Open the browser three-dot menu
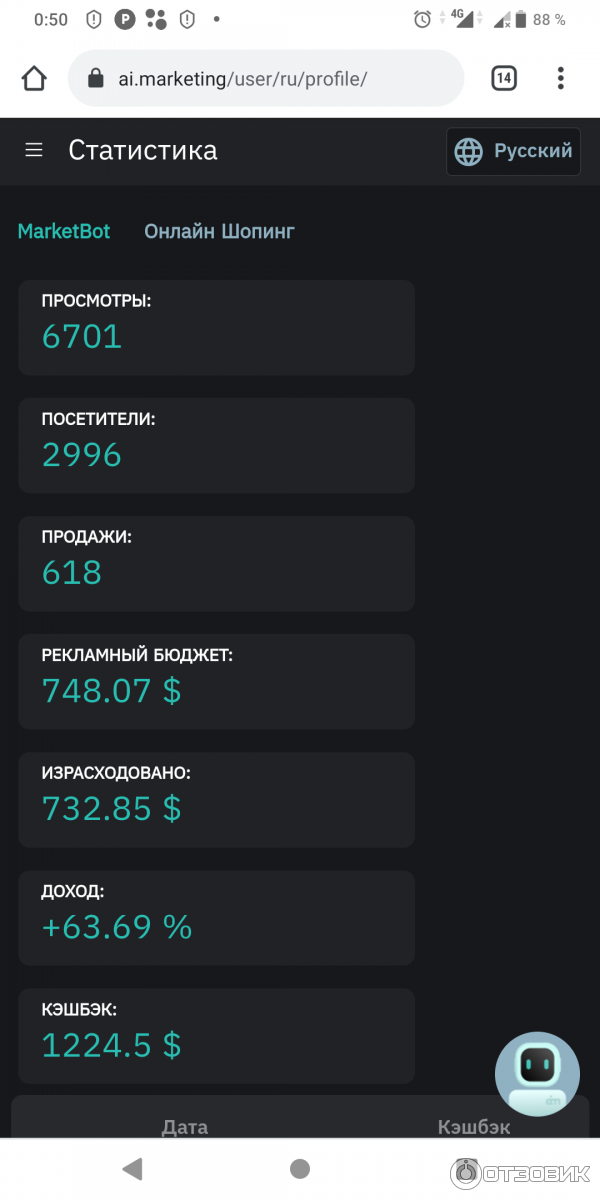The image size is (600, 1200). click(561, 78)
